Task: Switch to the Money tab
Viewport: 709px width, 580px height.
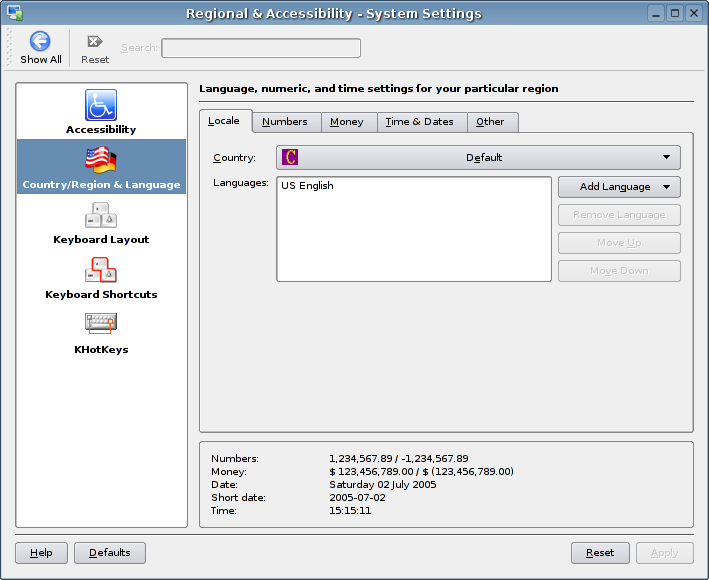Action: 347,122
